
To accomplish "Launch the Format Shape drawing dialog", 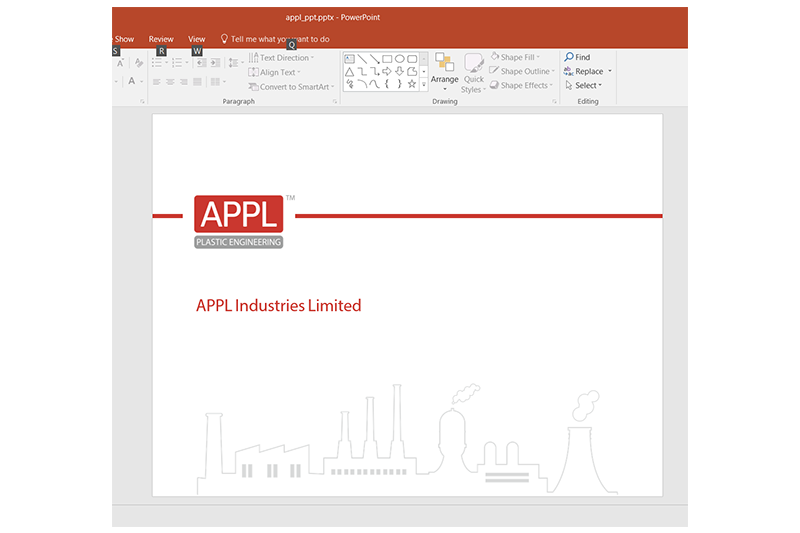I will (x=554, y=101).
